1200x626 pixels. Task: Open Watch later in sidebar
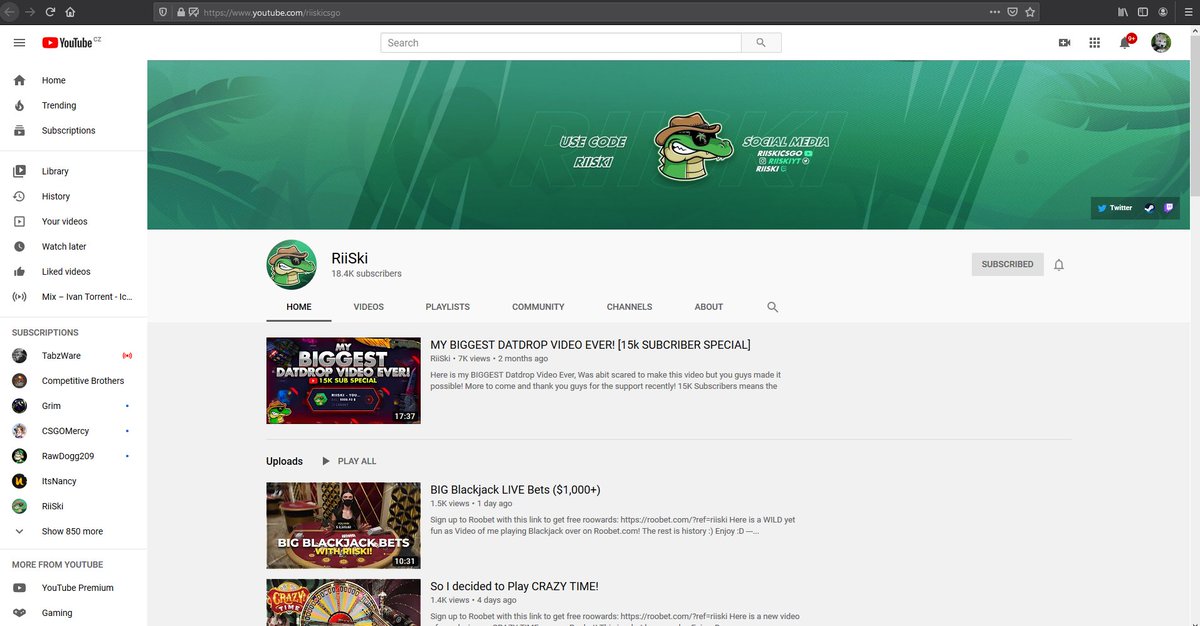(73, 247)
